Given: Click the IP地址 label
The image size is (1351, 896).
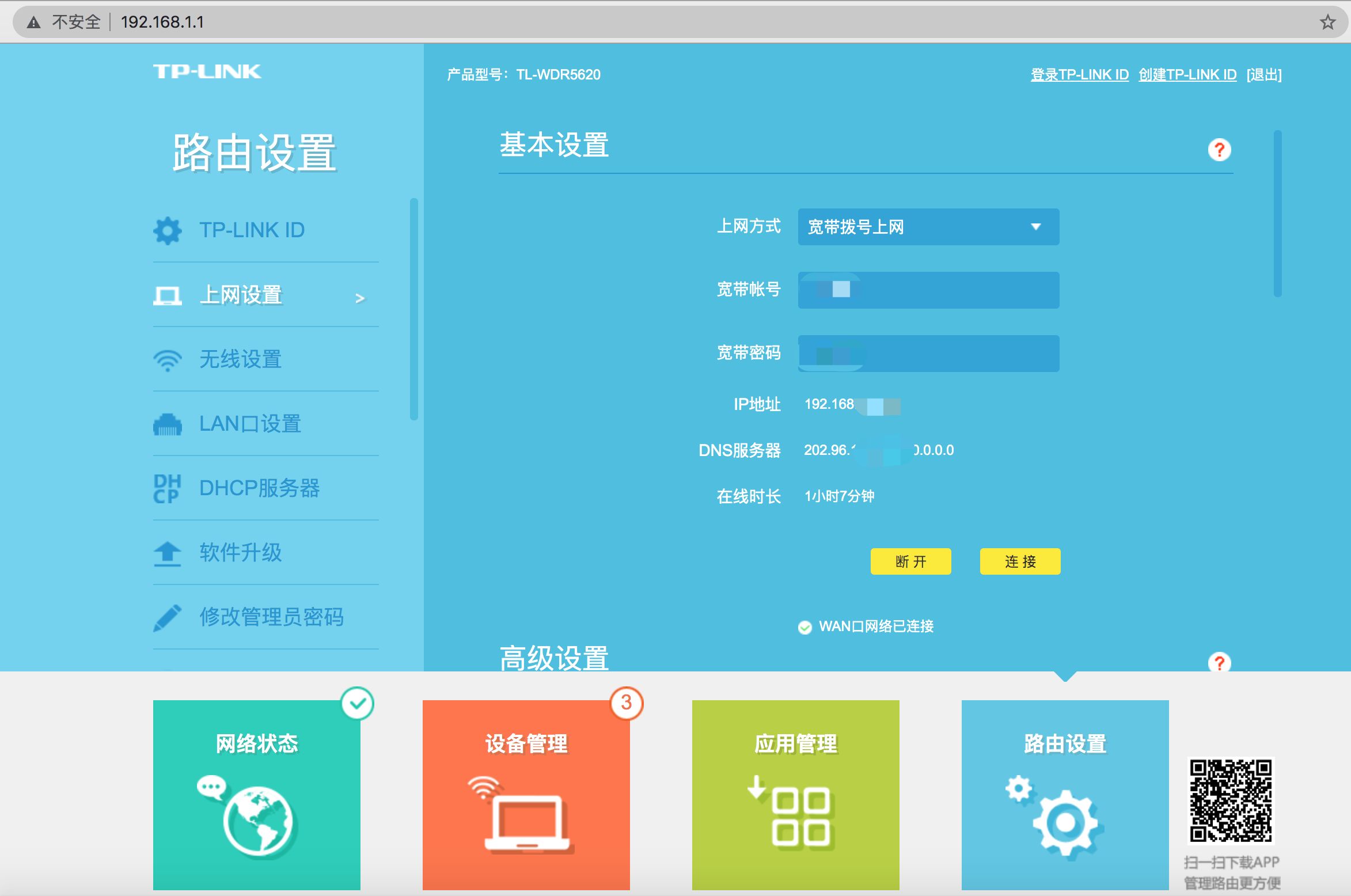Looking at the screenshot, I should click(x=757, y=404).
